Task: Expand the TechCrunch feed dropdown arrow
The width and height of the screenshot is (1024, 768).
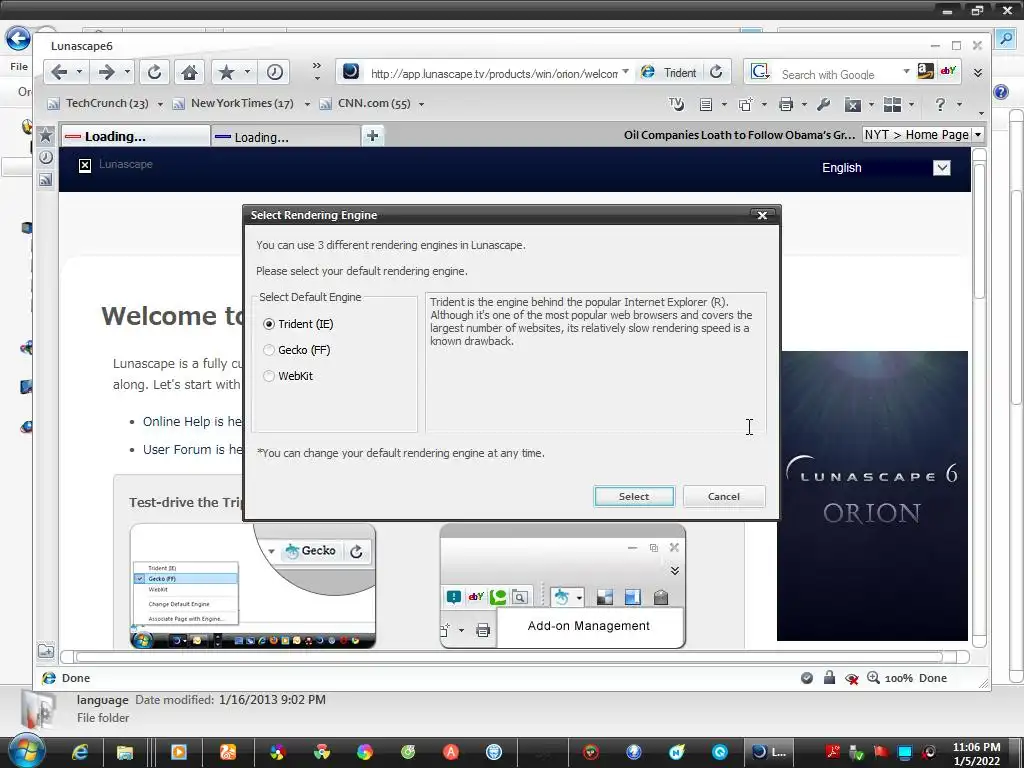Action: click(x=160, y=104)
